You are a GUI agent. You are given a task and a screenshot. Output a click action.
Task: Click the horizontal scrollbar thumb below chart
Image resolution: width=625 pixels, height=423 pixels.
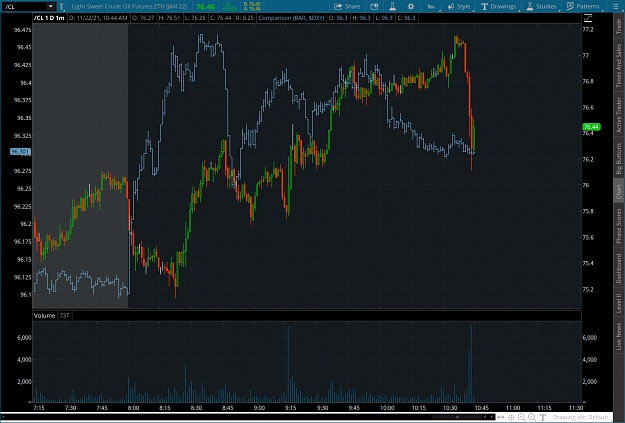(457, 417)
